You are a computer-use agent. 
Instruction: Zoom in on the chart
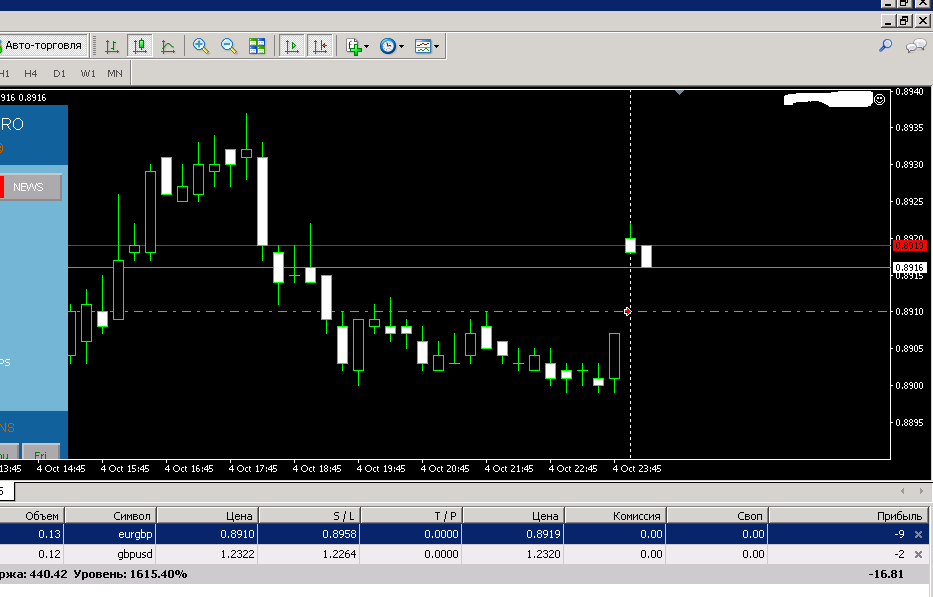(x=201, y=46)
